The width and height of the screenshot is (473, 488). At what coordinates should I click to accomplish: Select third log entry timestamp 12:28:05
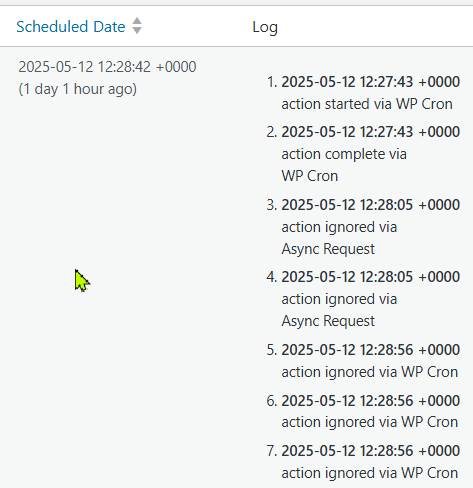(x=371, y=205)
